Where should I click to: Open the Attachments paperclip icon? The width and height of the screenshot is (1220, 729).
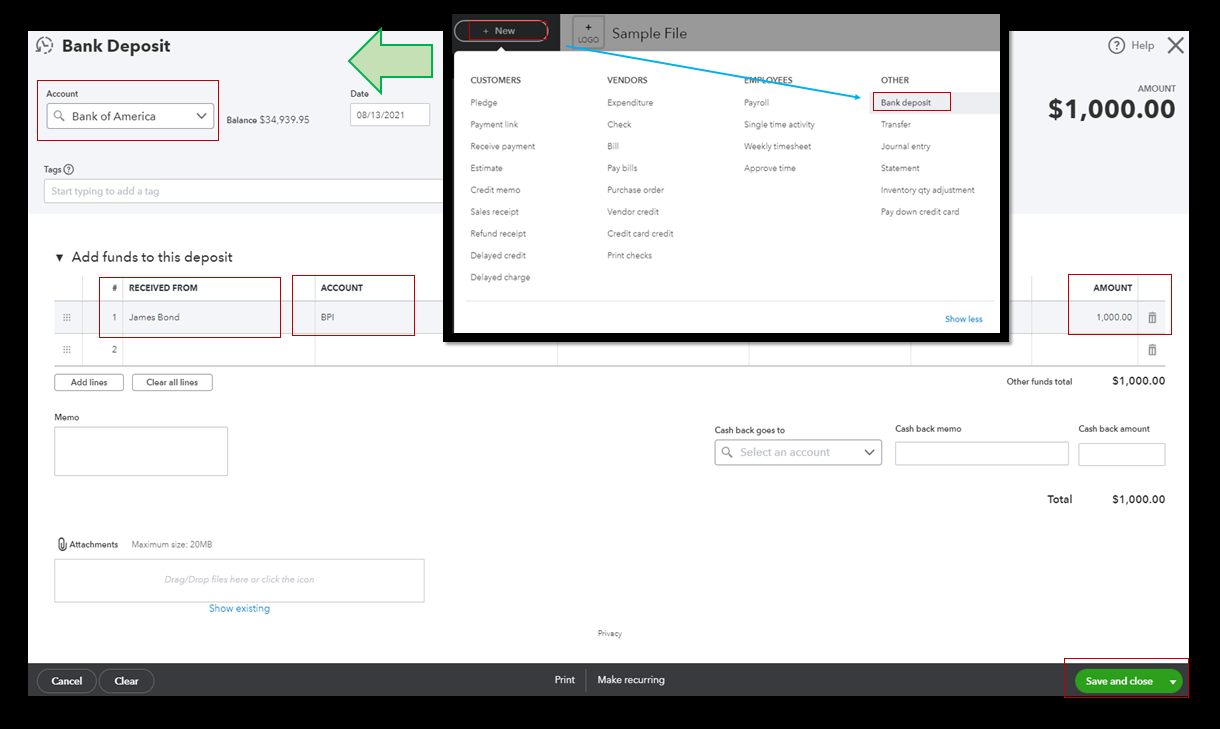pyautogui.click(x=63, y=543)
